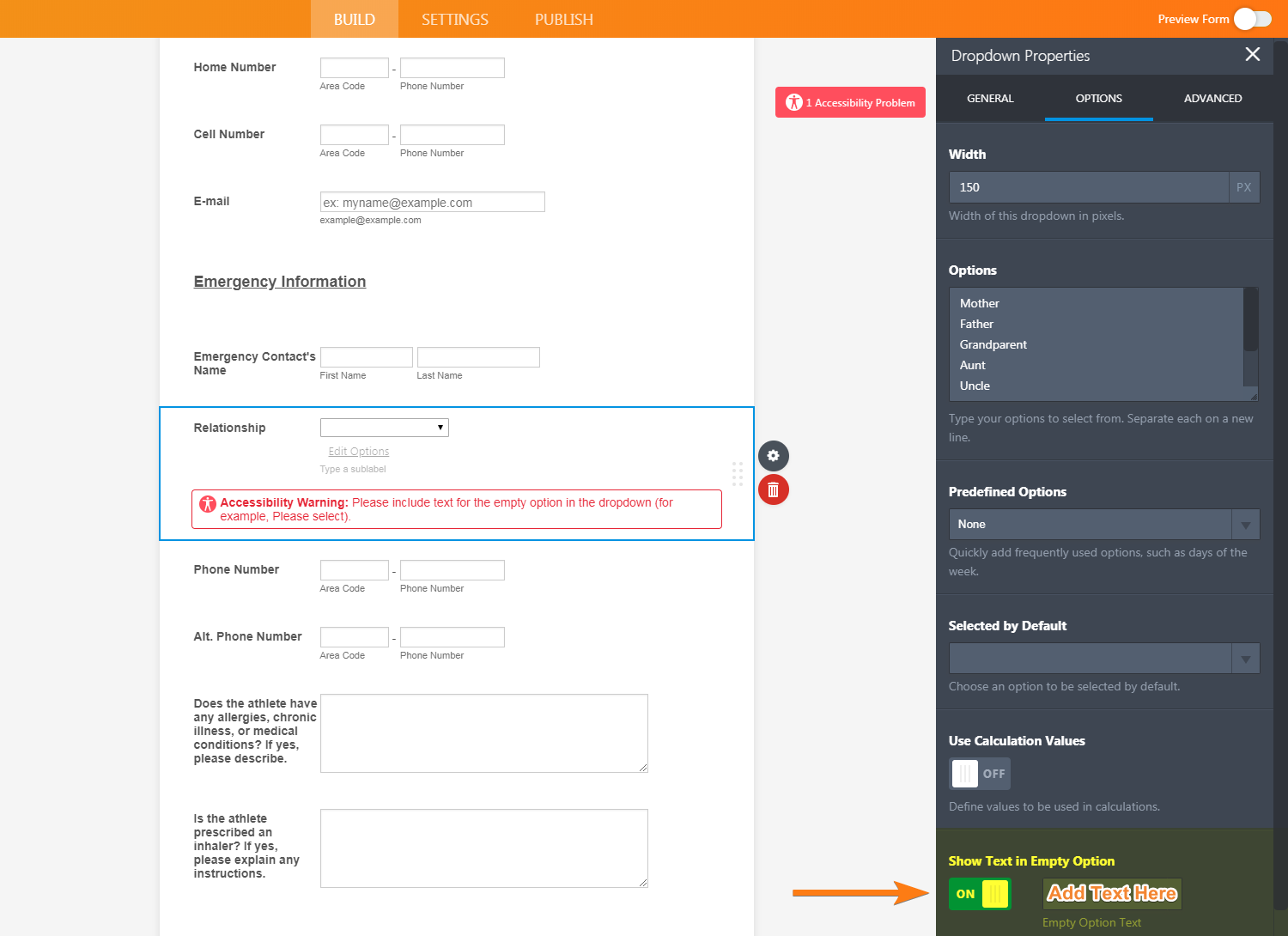Click the PX unit label beside Width
1288x936 pixels.
coord(1244,187)
